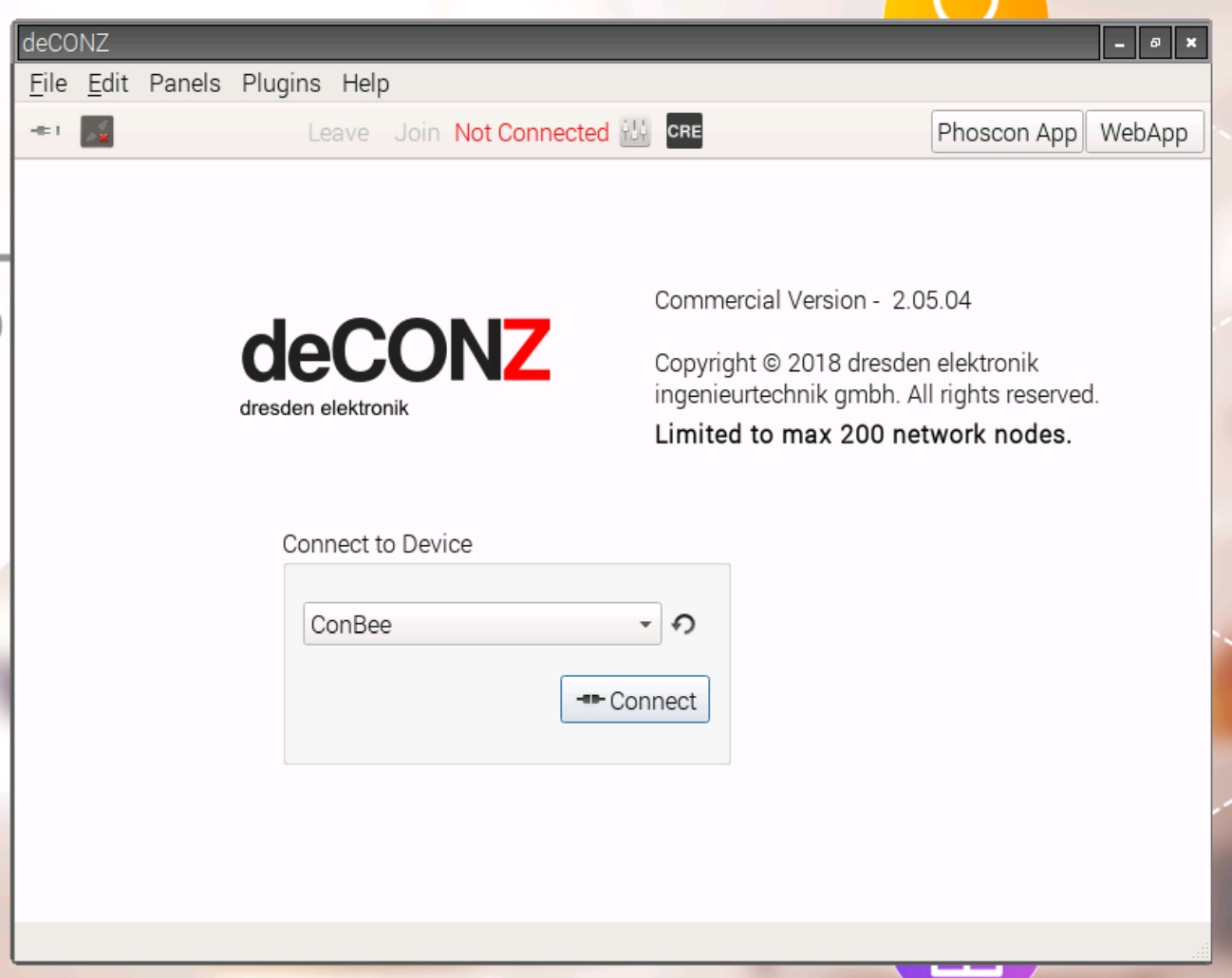Click the device connection plug icon
Viewport: 1232px width, 978px height.
pos(44,132)
